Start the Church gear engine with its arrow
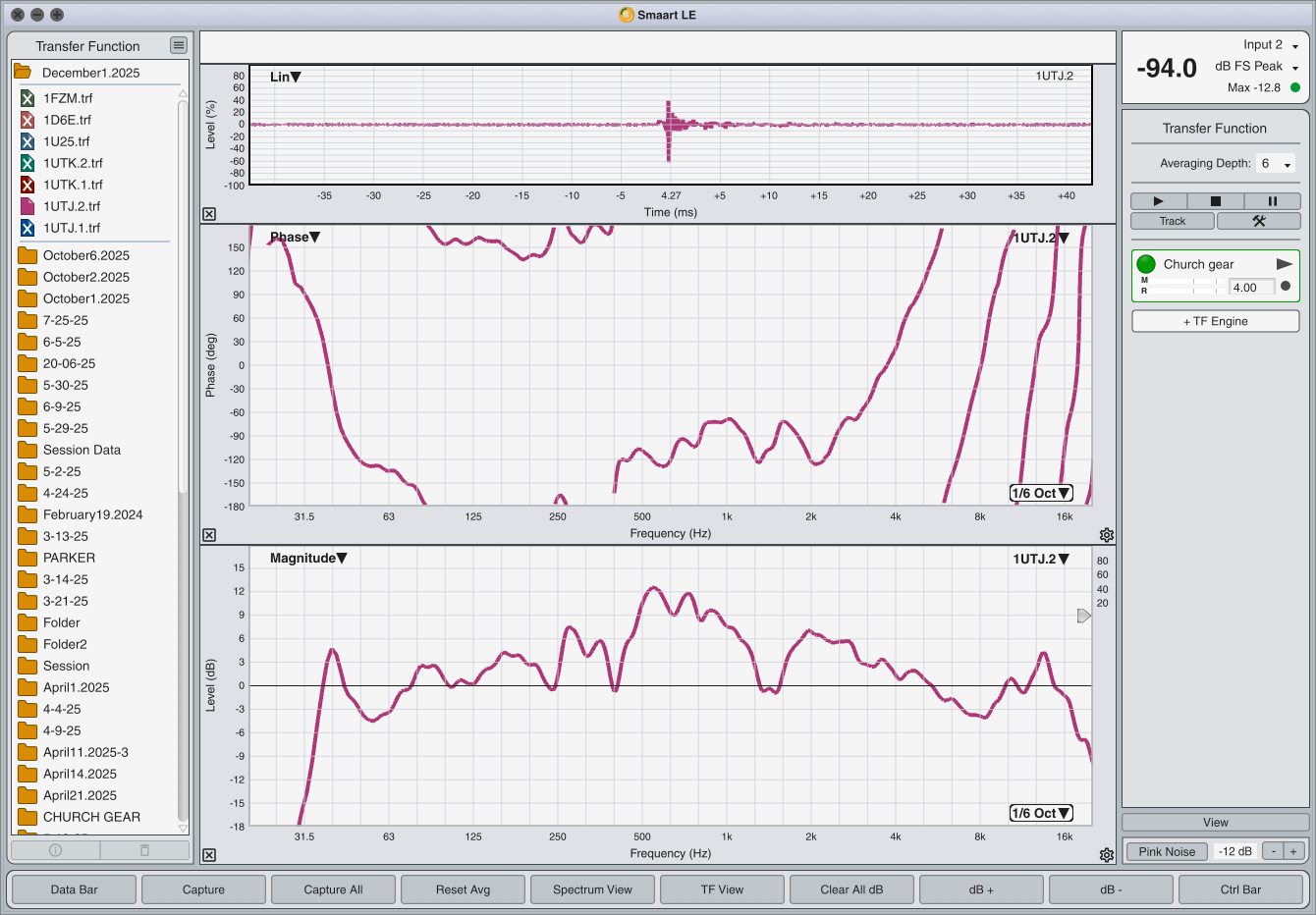Viewport: 1316px width, 915px height. [1284, 264]
